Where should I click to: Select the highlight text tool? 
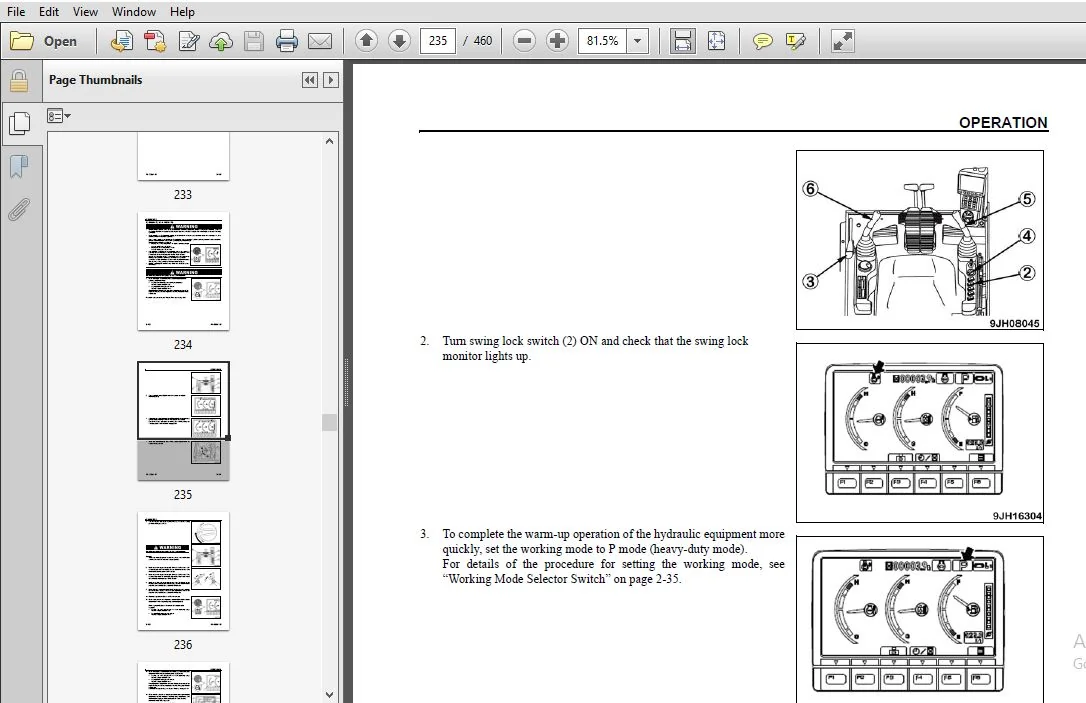click(796, 41)
